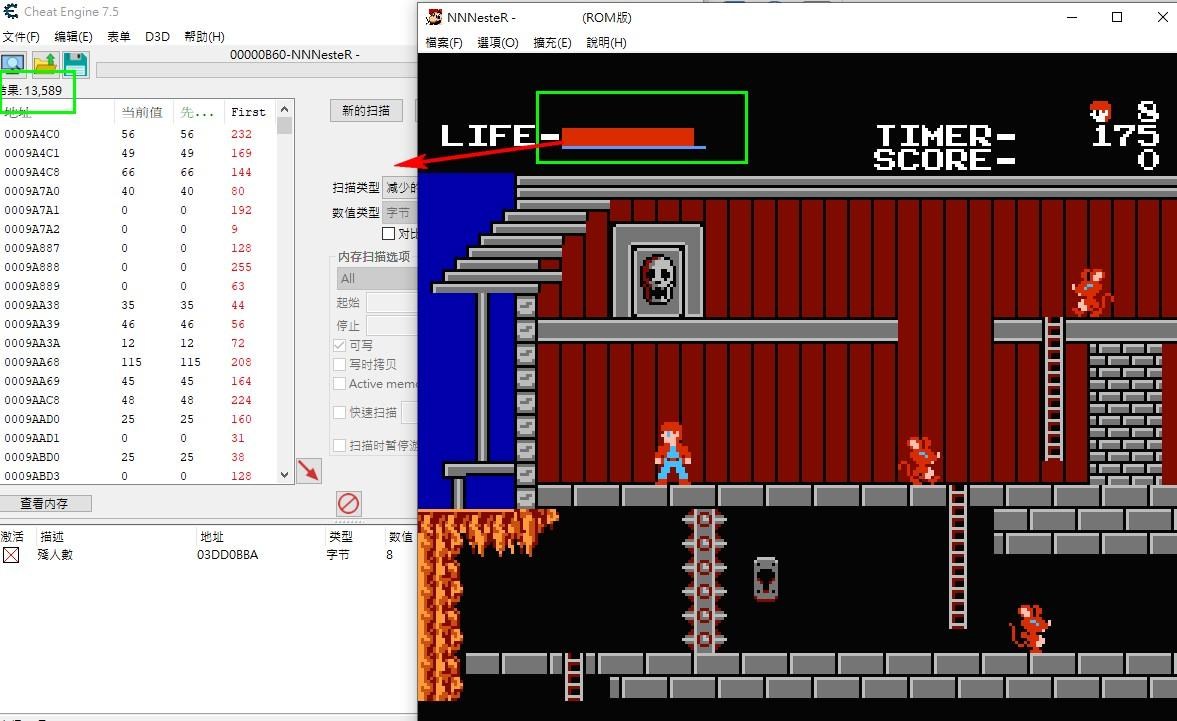Click the address 03DD0BBA in address table
The image size is (1177, 721).
pos(227,554)
